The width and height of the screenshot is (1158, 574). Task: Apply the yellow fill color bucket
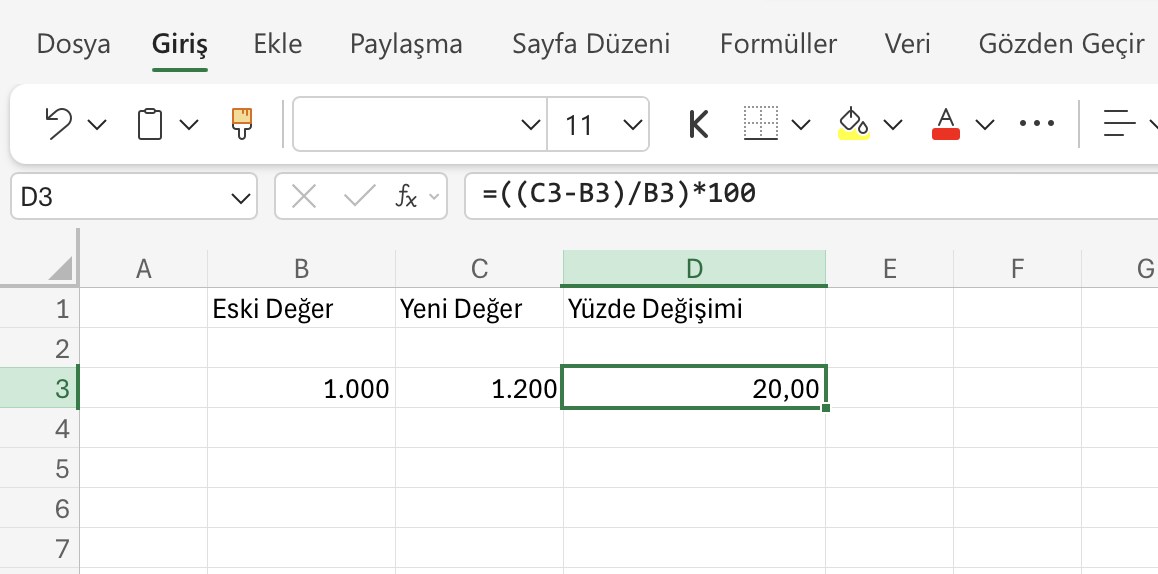pyautogui.click(x=853, y=123)
